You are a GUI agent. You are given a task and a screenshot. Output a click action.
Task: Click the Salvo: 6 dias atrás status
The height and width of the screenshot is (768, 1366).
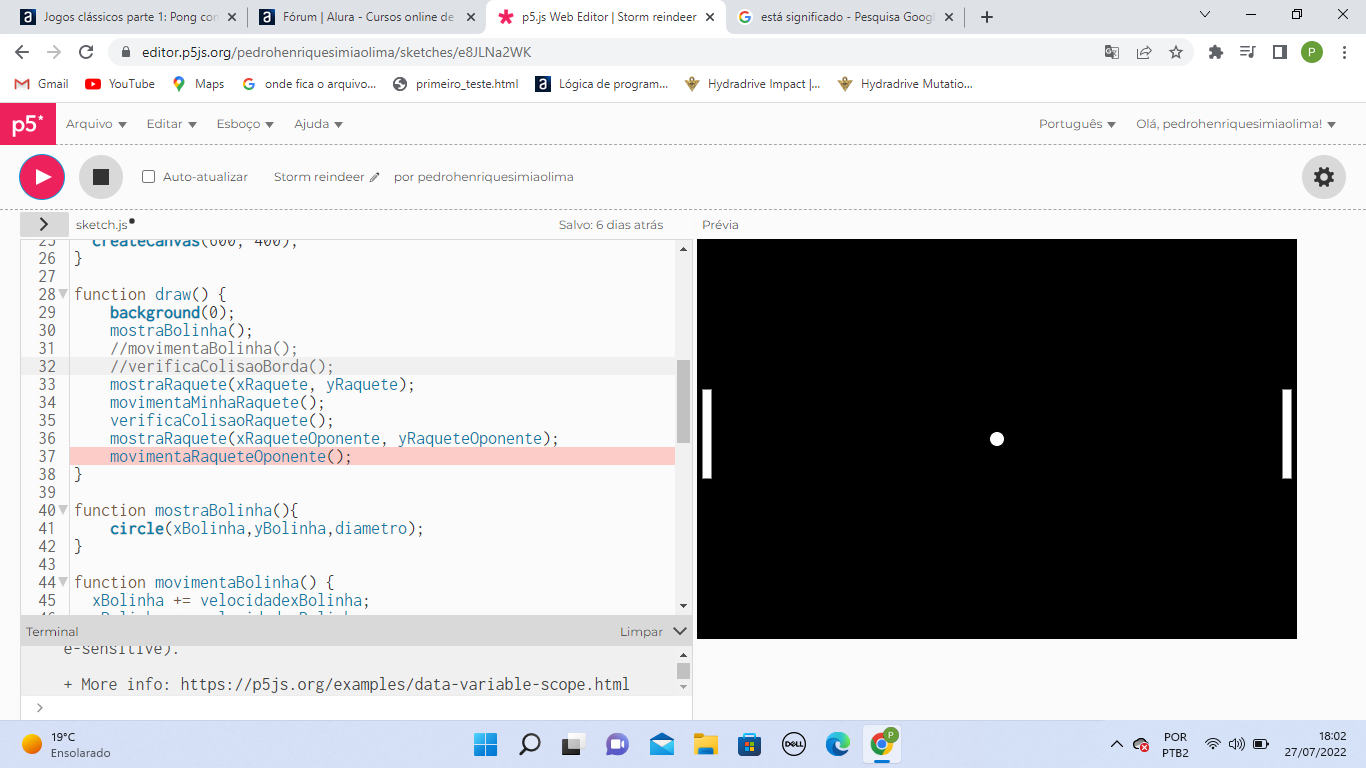611,225
